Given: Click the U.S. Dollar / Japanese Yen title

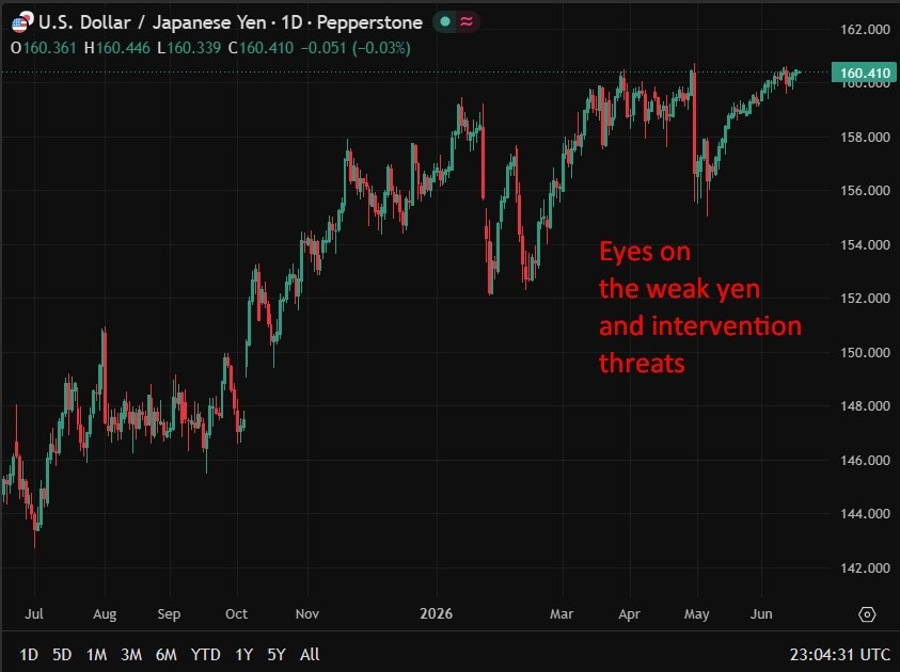Looking at the screenshot, I should 152,22.
